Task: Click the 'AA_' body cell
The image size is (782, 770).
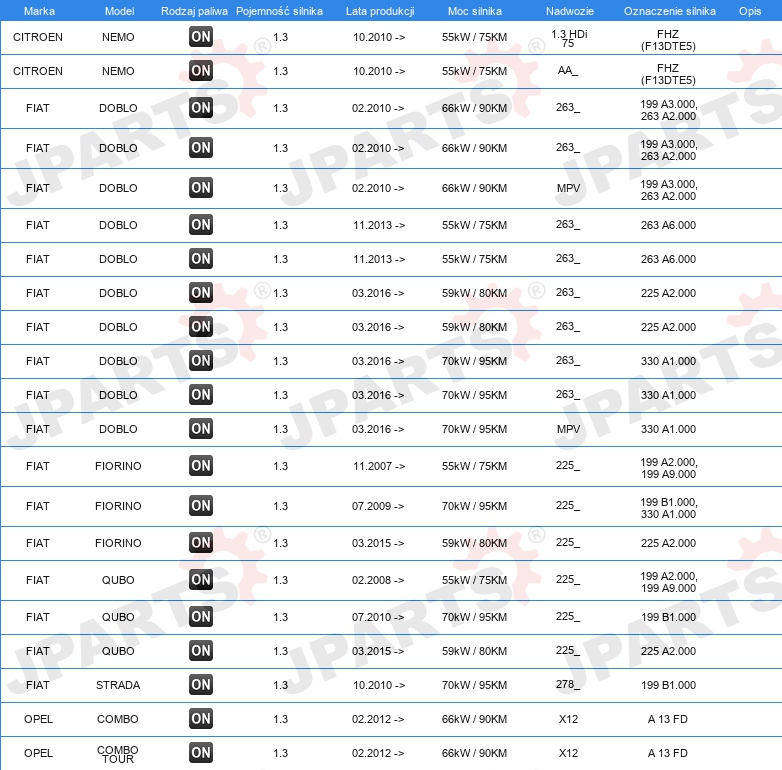Action: point(568,70)
